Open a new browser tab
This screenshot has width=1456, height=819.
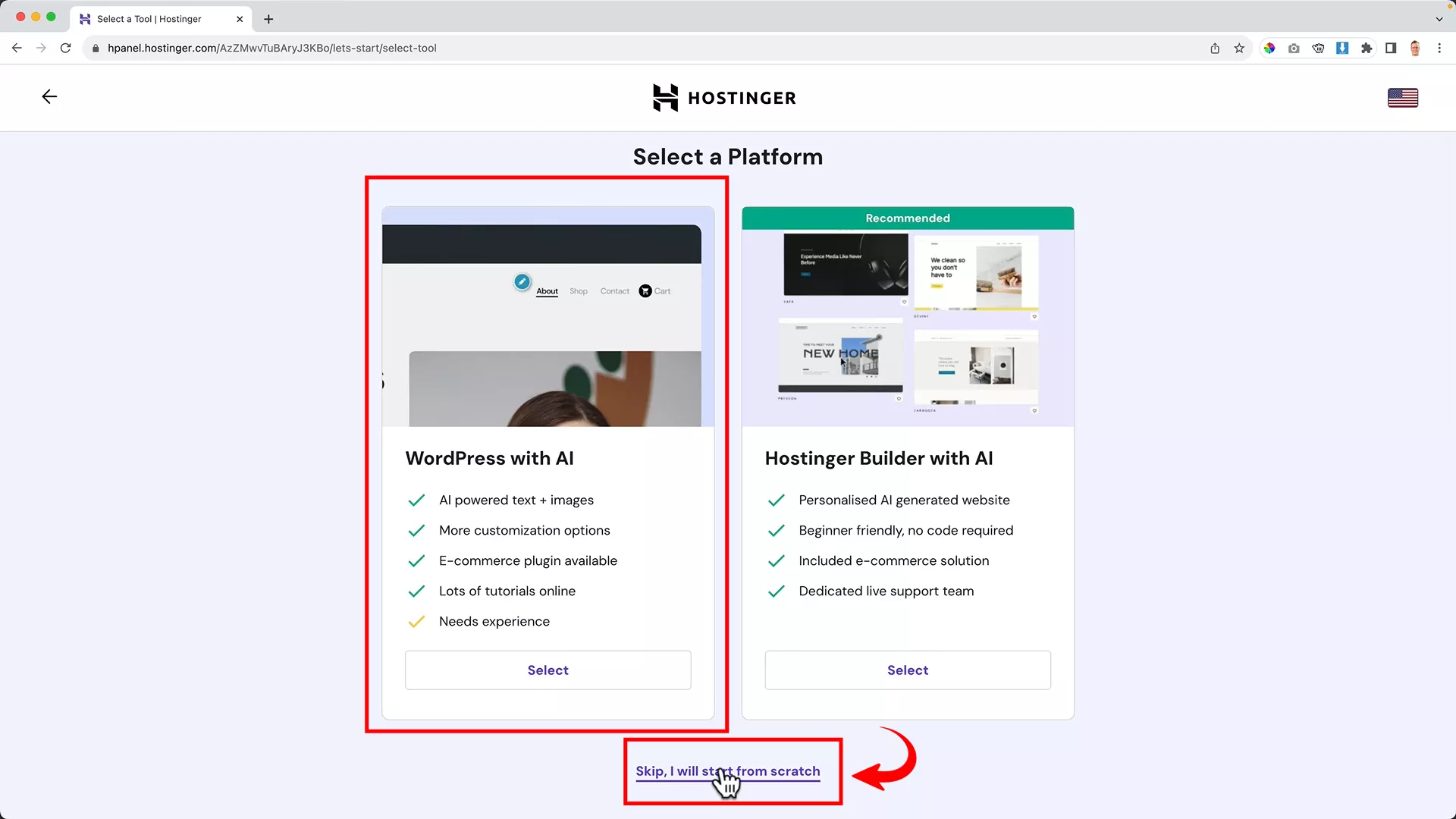(268, 19)
